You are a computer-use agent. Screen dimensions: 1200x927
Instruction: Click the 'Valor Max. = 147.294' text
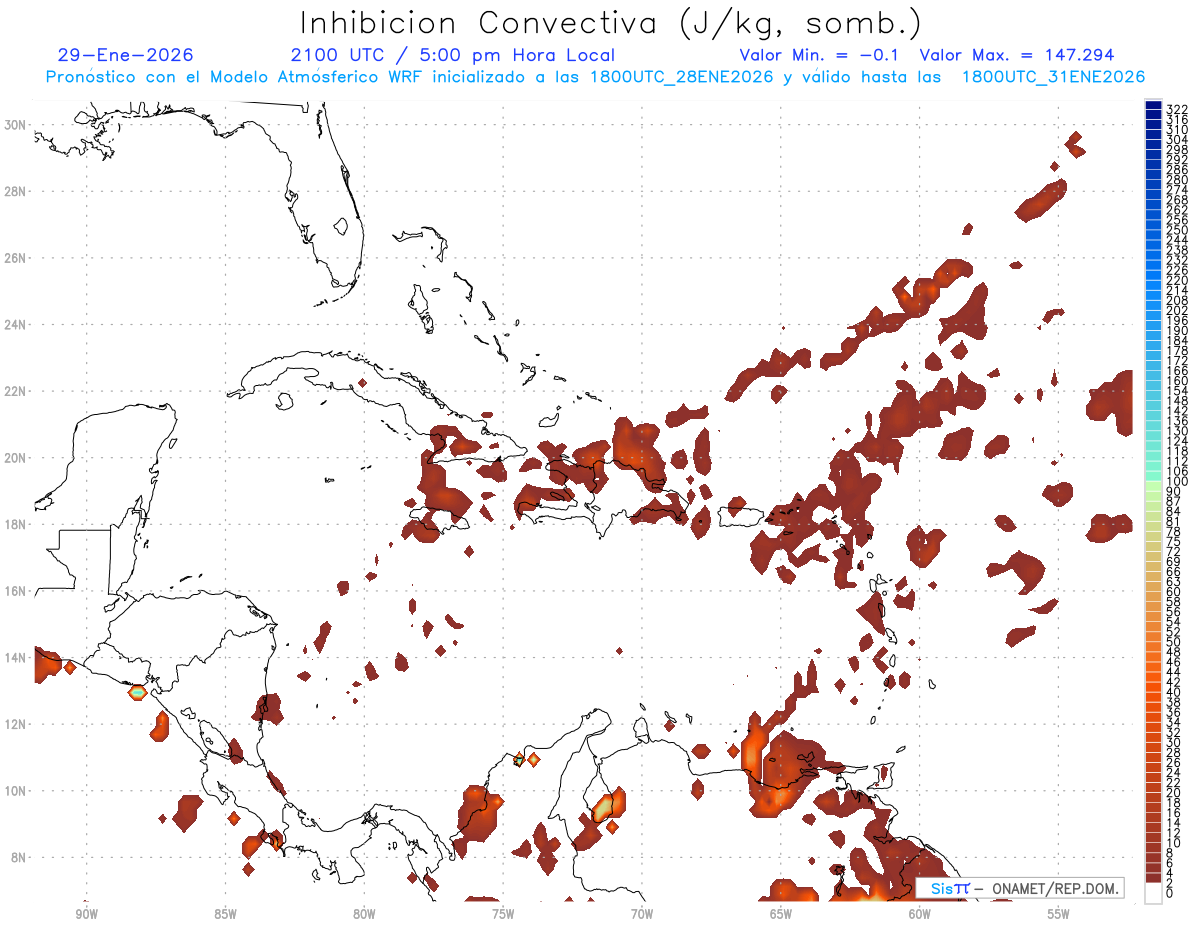point(1016,55)
